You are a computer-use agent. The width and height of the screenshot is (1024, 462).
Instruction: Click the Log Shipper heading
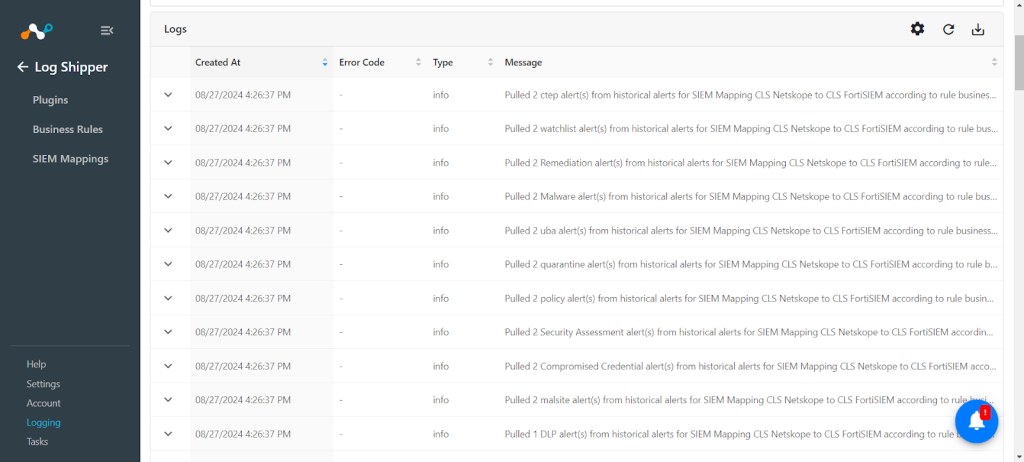[x=71, y=67]
